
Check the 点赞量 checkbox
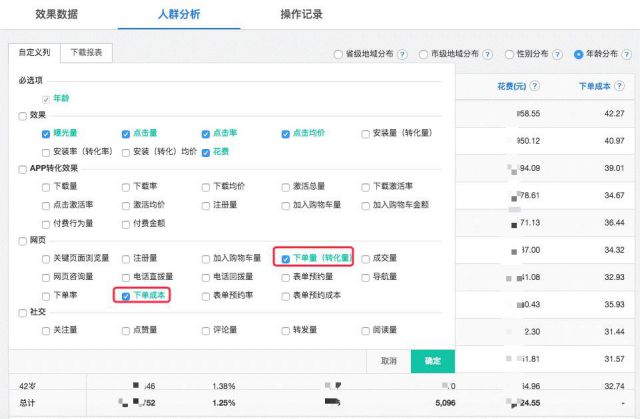tap(125, 329)
